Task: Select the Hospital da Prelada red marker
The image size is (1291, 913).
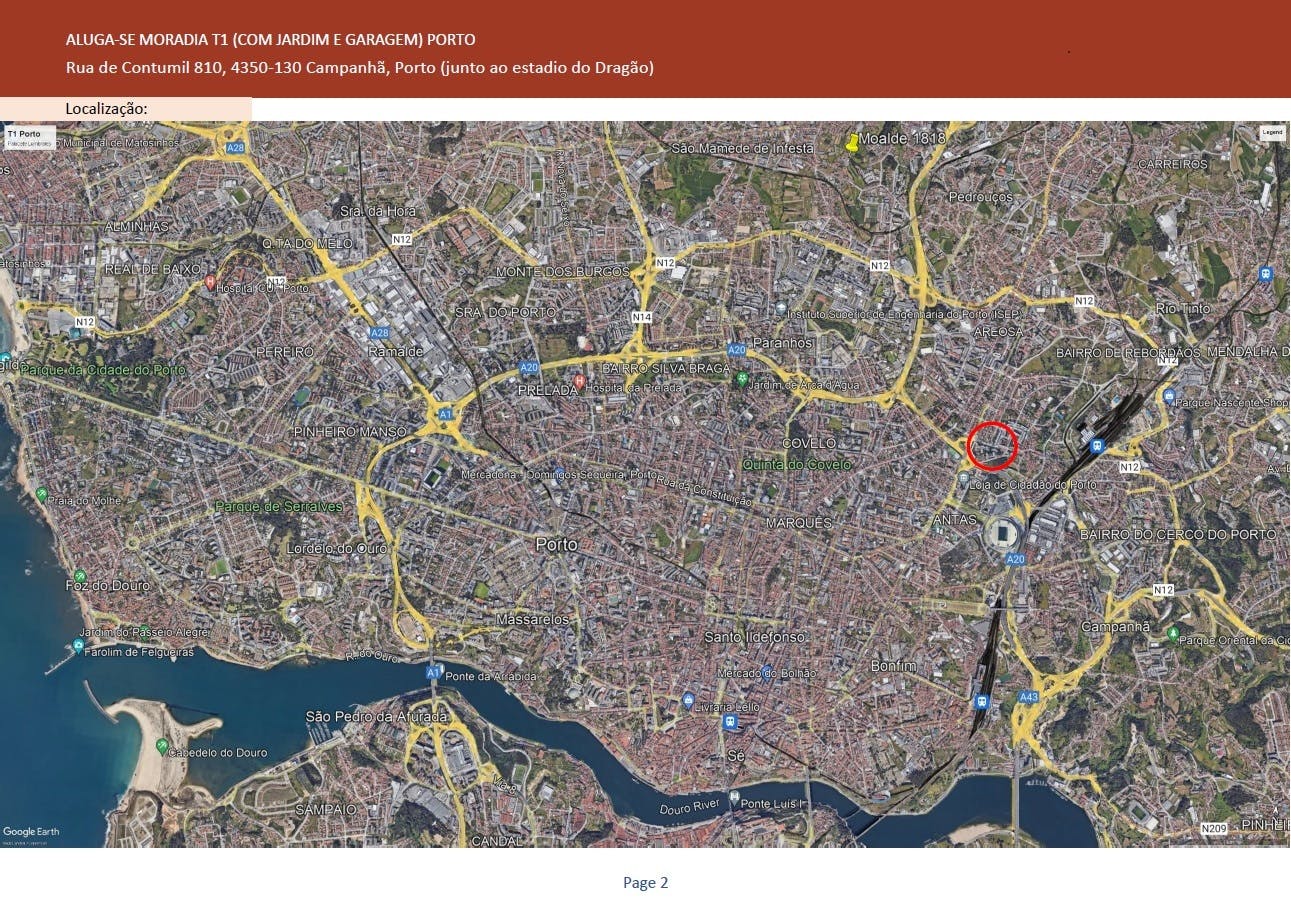Action: coord(578,383)
